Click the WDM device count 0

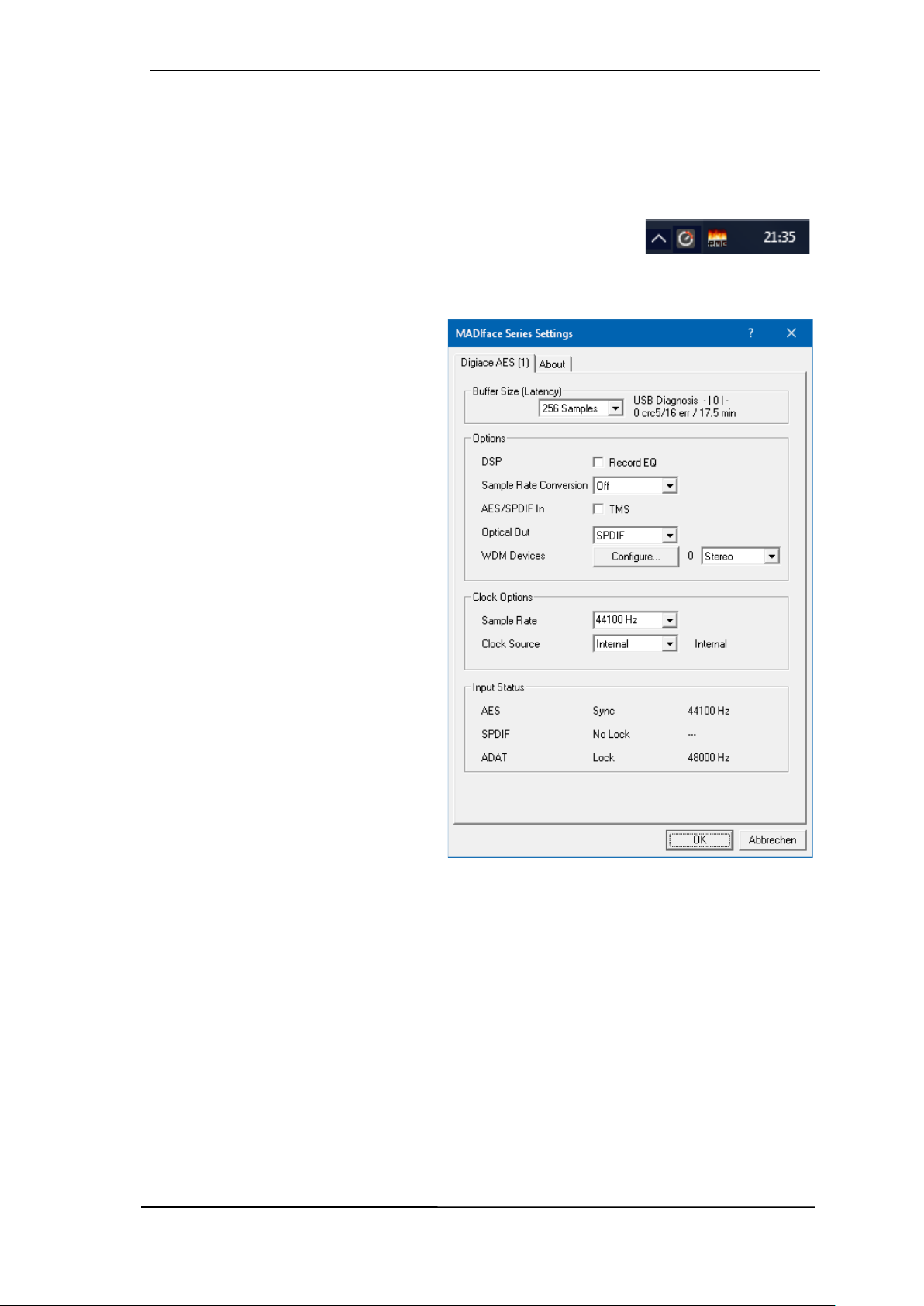pyautogui.click(x=691, y=556)
